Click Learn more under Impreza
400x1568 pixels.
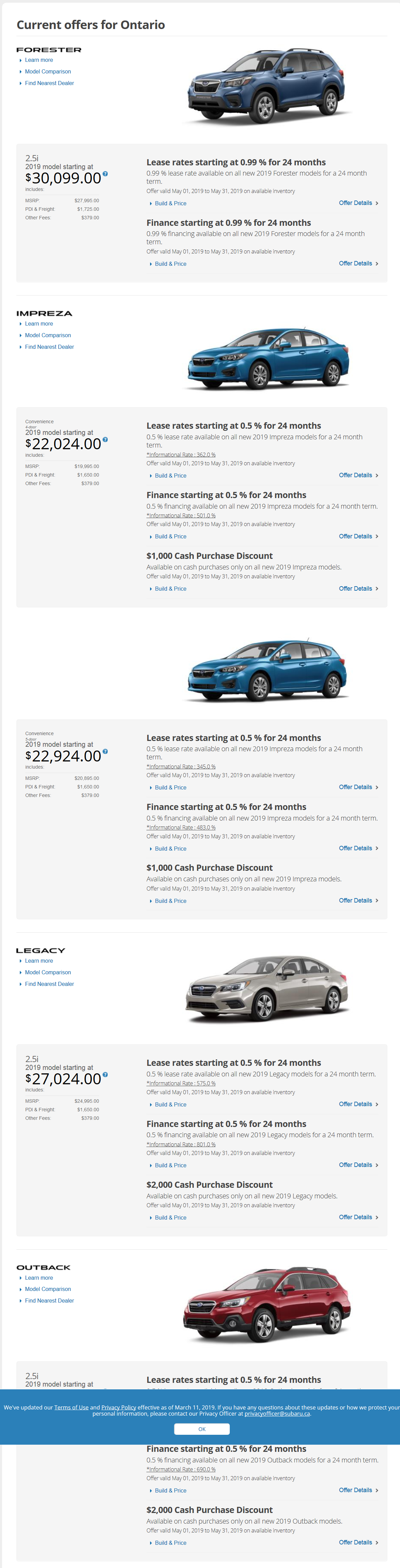(x=39, y=324)
